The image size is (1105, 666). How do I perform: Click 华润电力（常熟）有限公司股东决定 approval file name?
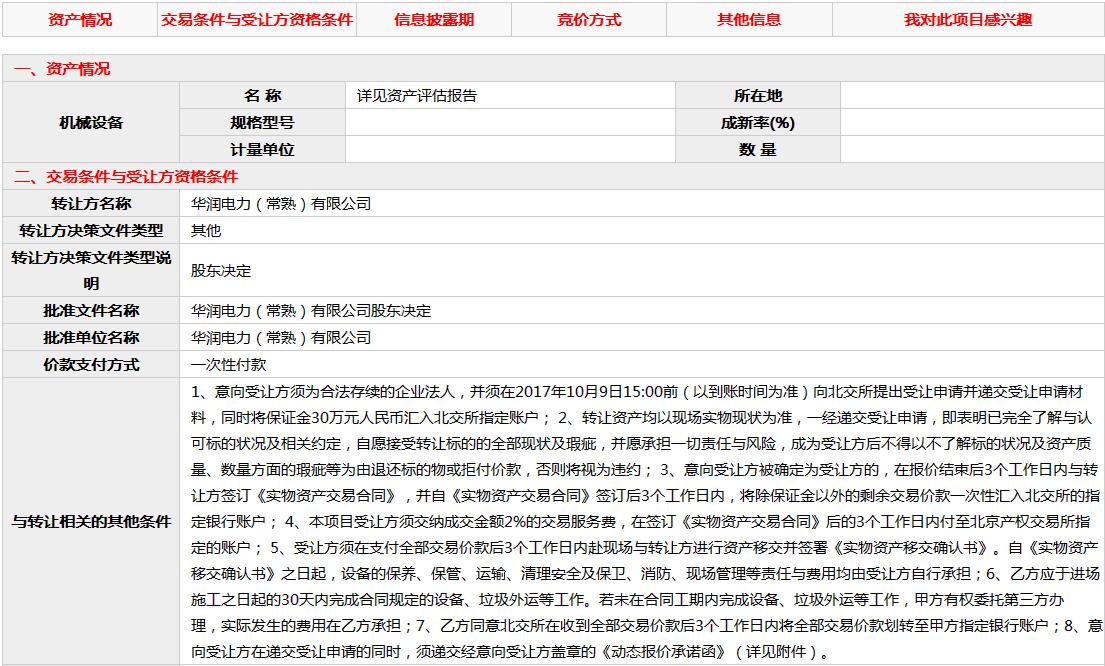coord(311,311)
